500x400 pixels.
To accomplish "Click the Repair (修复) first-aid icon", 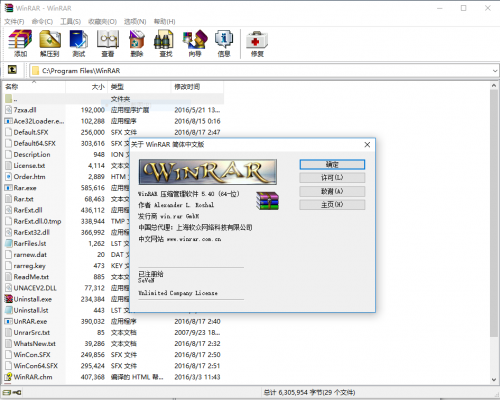I will (257, 40).
